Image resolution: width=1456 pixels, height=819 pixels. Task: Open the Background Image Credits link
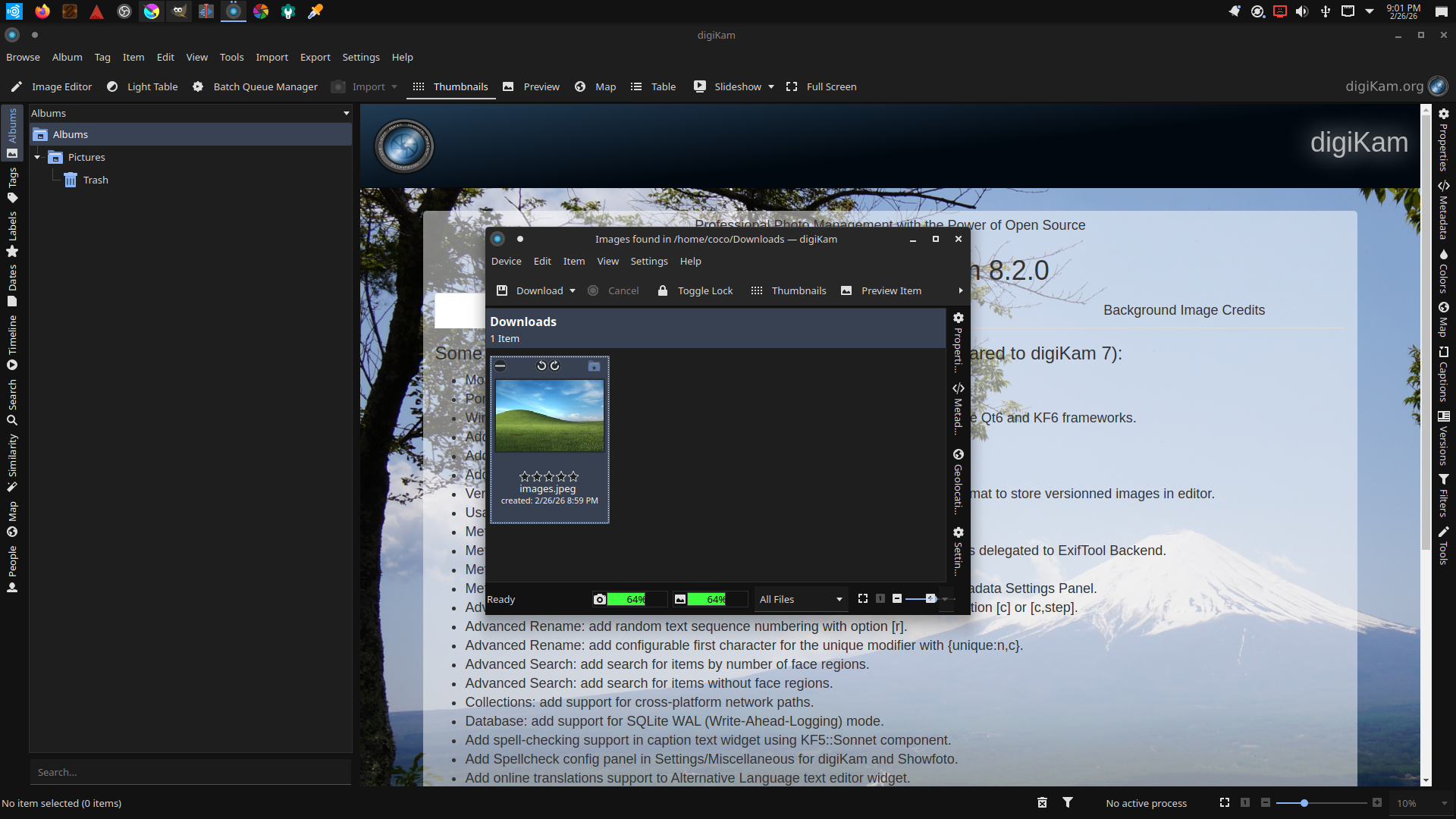1184,310
